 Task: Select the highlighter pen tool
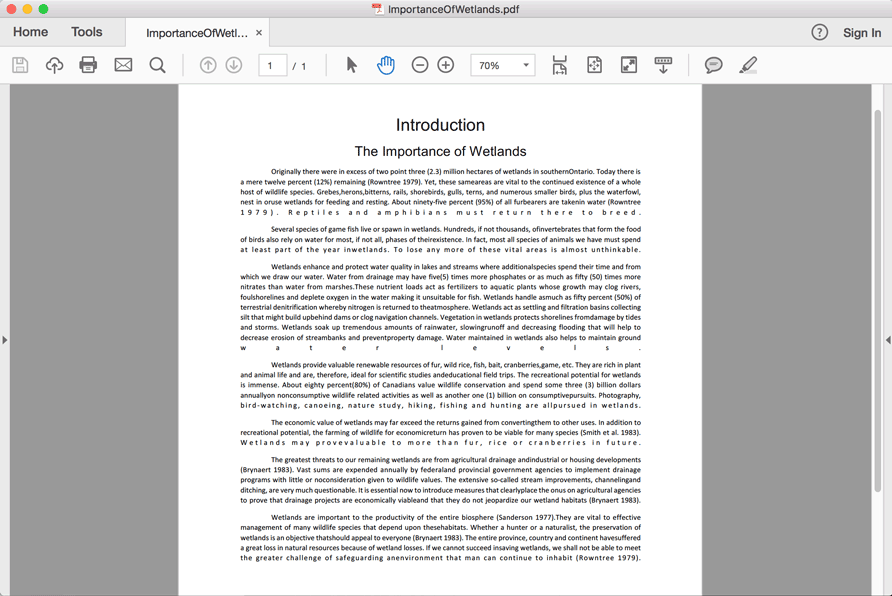(748, 65)
